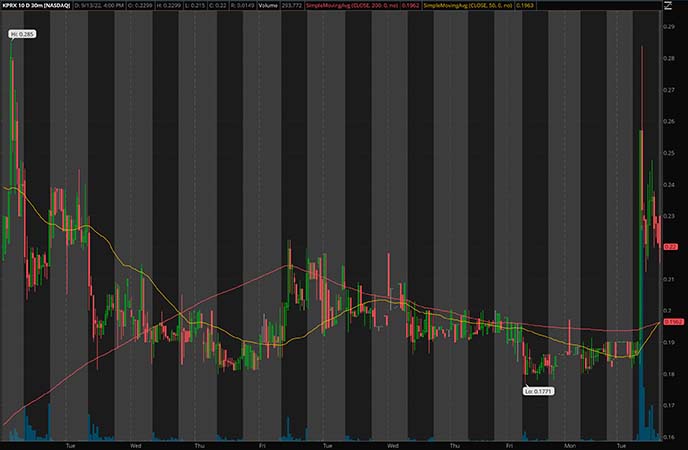Image resolution: width=688 pixels, height=450 pixels.
Task: Click the date readout 9/13/22 in header
Action: pyautogui.click(x=87, y=6)
